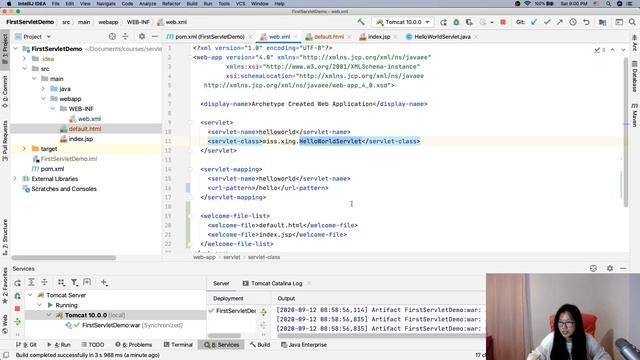Click the Locate file target icon in Project panel

[x=112, y=36]
